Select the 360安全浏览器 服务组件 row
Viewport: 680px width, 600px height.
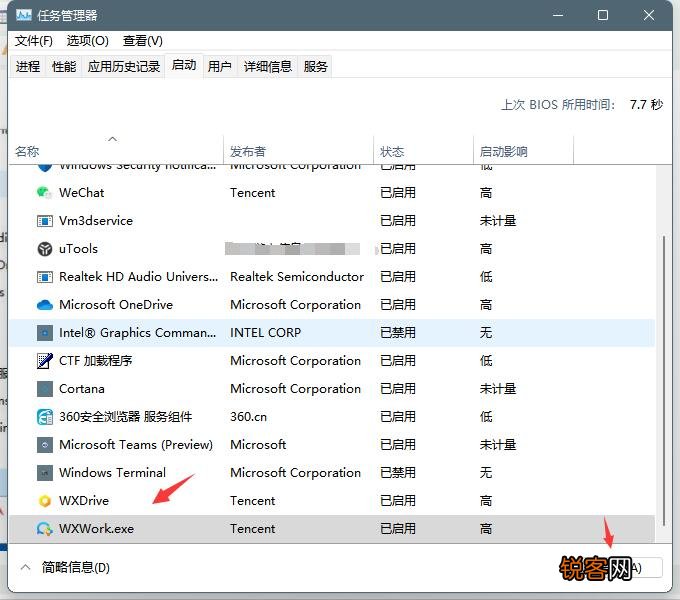pyautogui.click(x=332, y=417)
